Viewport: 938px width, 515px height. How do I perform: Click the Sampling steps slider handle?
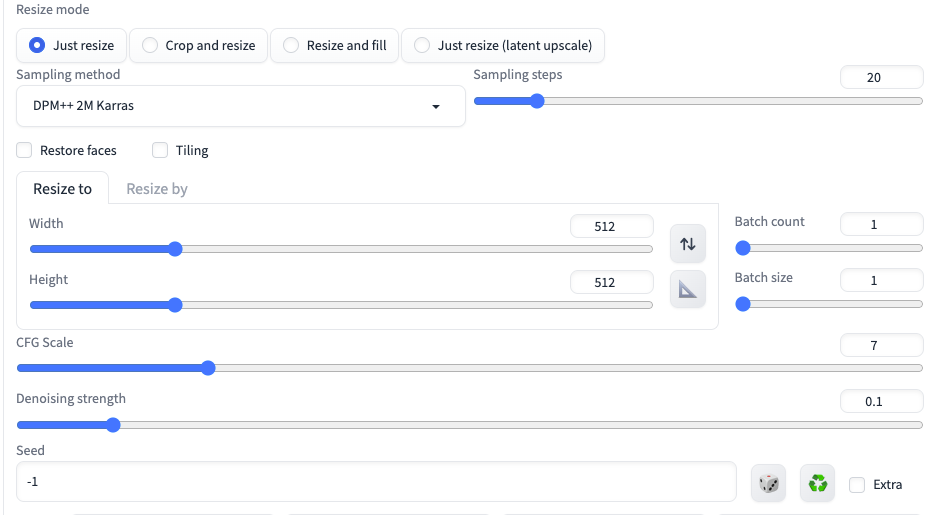coord(537,101)
